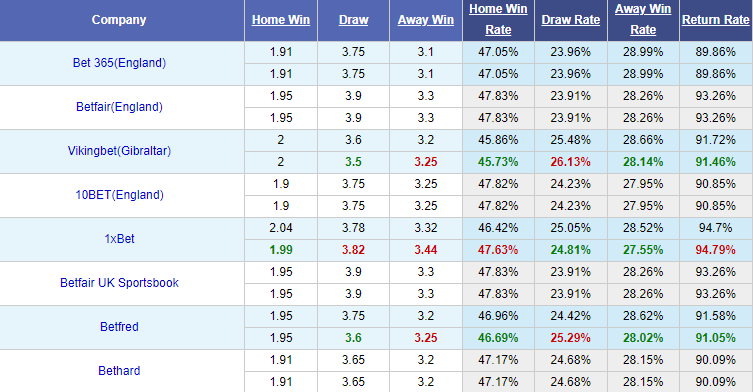The image size is (753, 392).
Task: Select Betfred's green 3.6 draw odds
Action: (x=353, y=338)
